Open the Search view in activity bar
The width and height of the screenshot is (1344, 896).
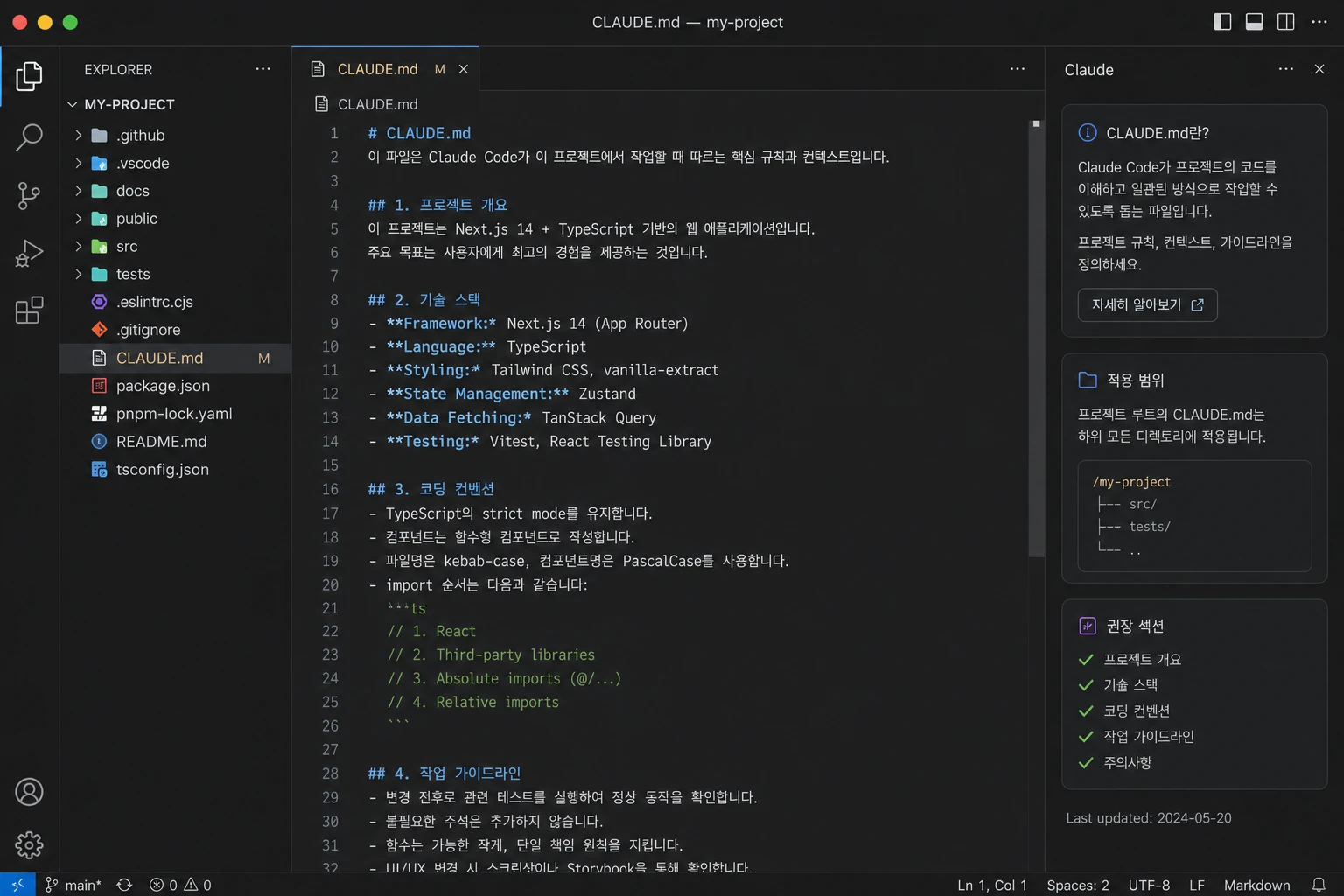[29, 136]
